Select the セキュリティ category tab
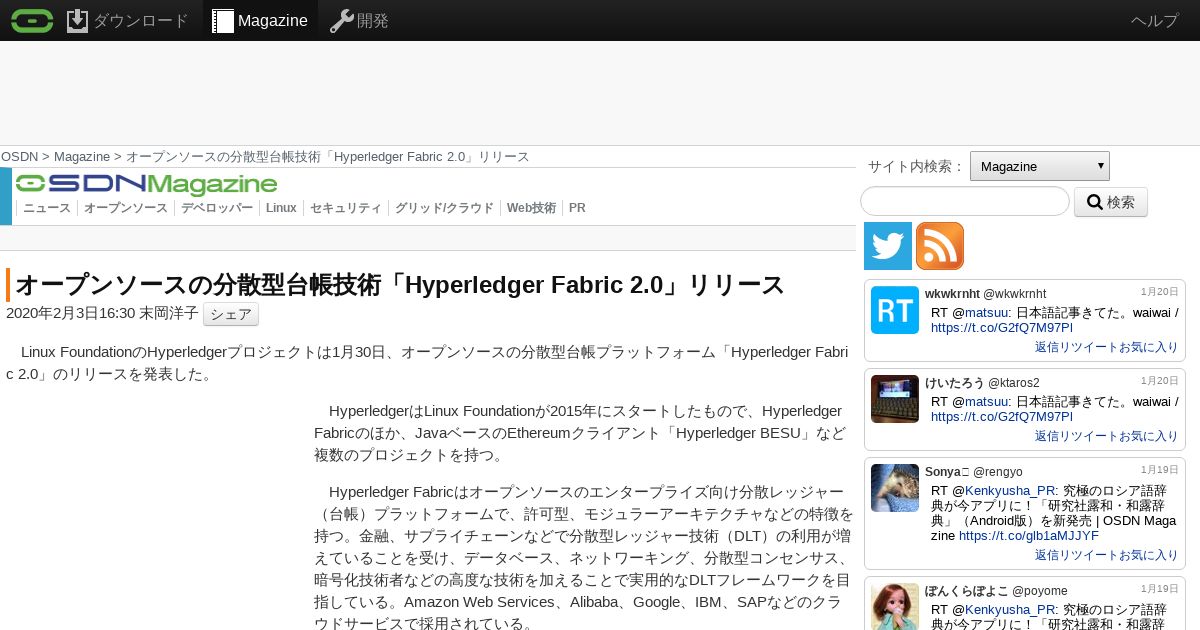 tap(346, 208)
